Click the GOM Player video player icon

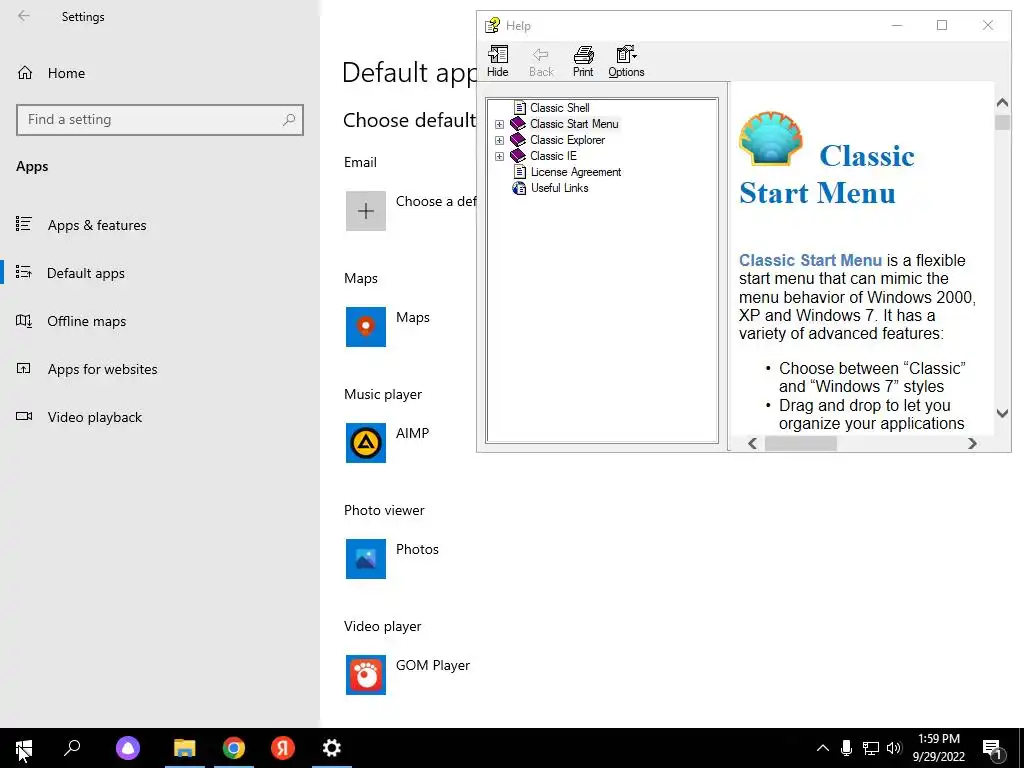(366, 675)
